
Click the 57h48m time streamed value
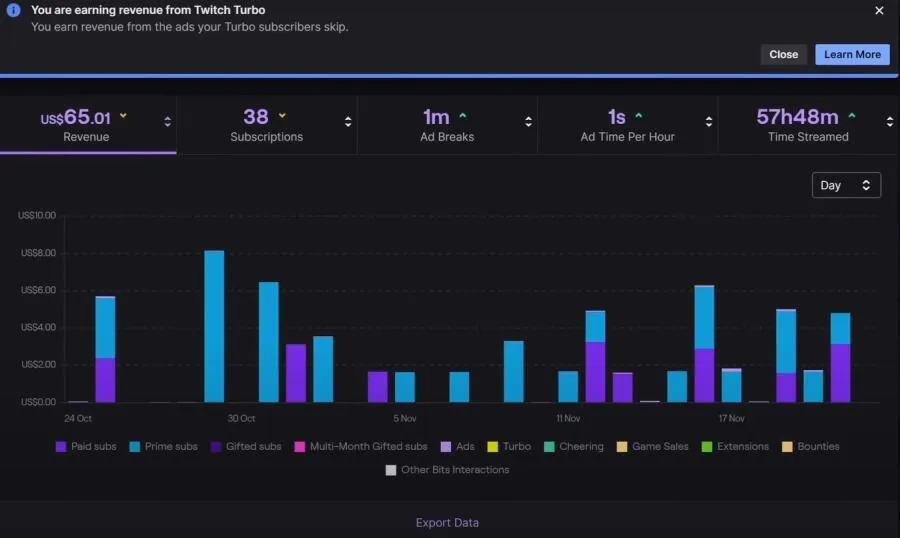(797, 117)
